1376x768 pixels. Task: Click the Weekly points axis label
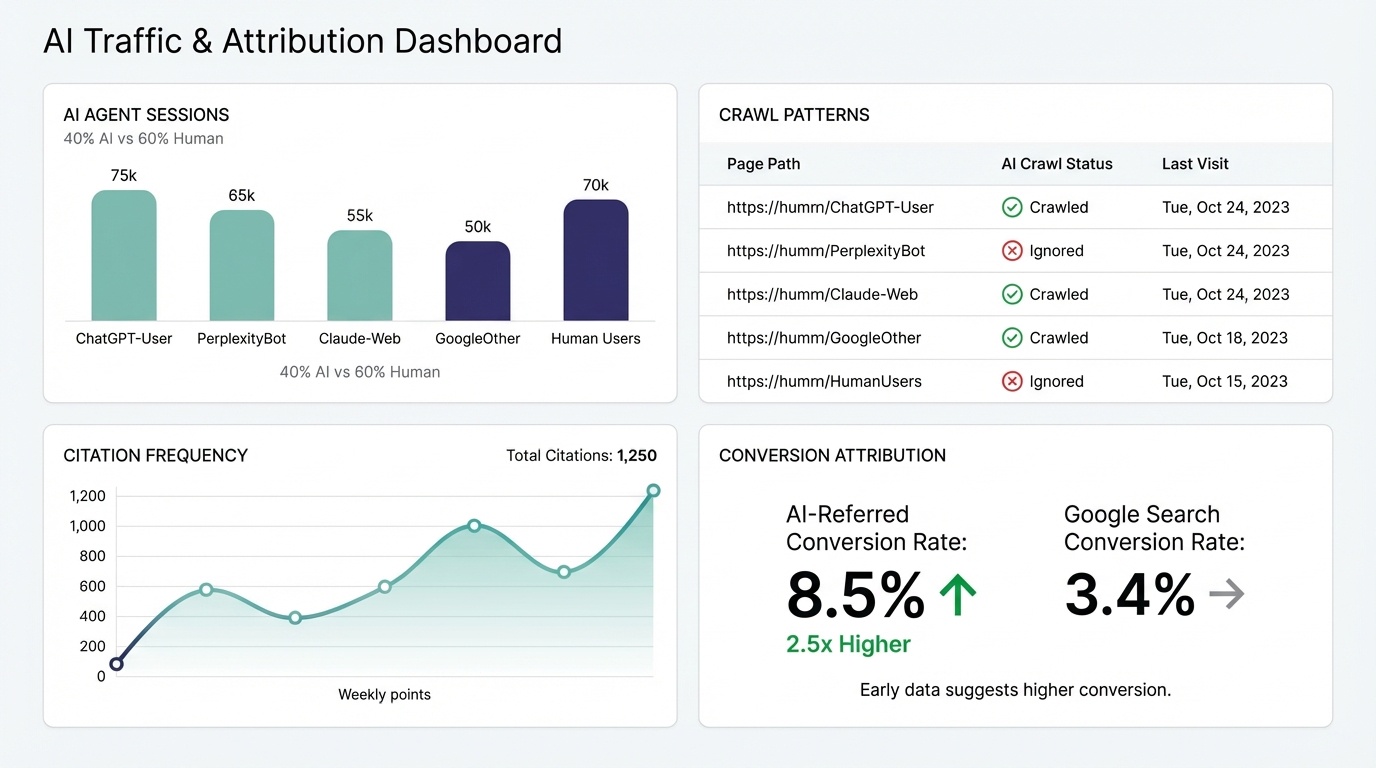[x=384, y=694]
